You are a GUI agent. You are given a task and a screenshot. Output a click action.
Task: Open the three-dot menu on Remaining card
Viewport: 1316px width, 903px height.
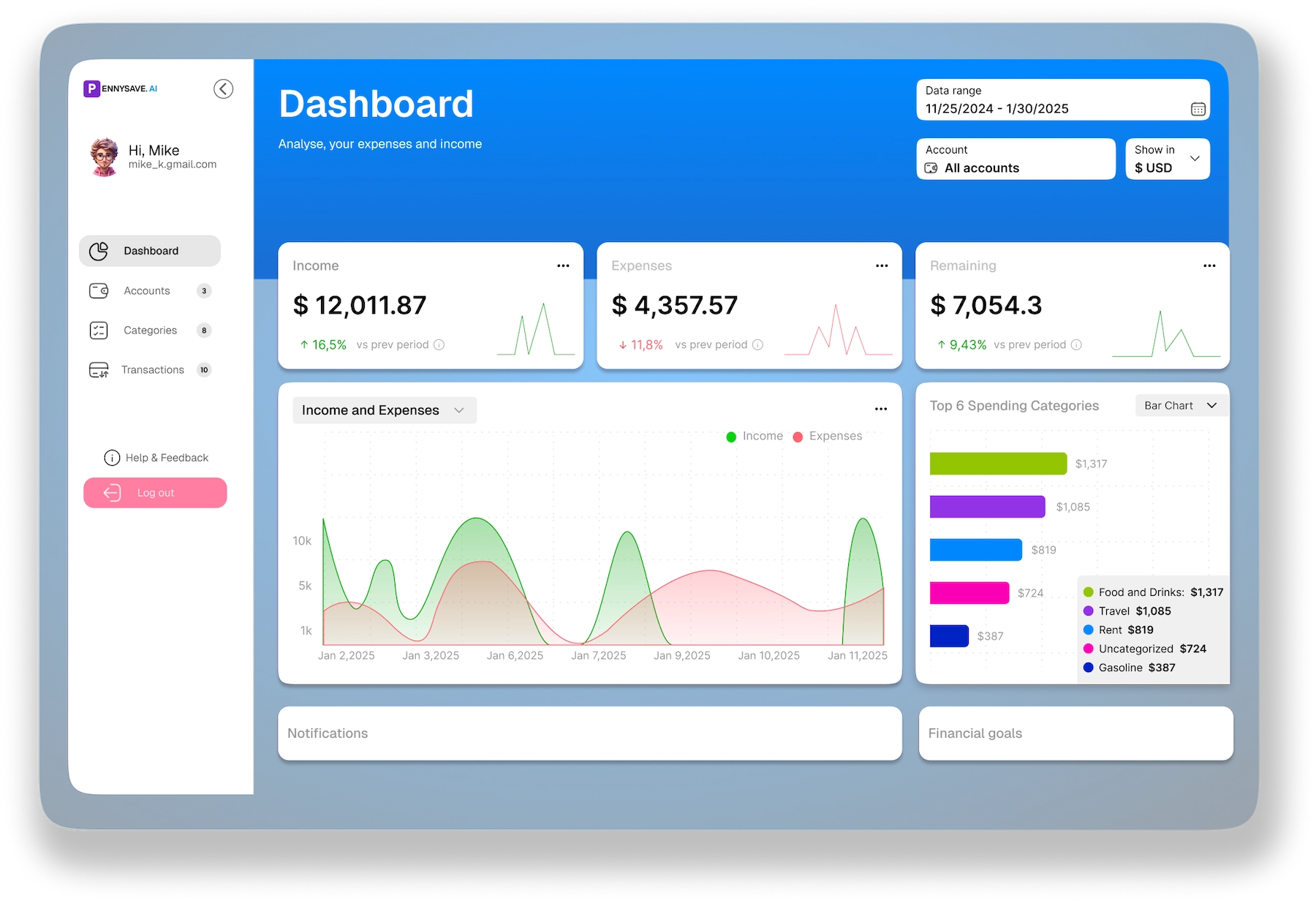pos(1209,266)
